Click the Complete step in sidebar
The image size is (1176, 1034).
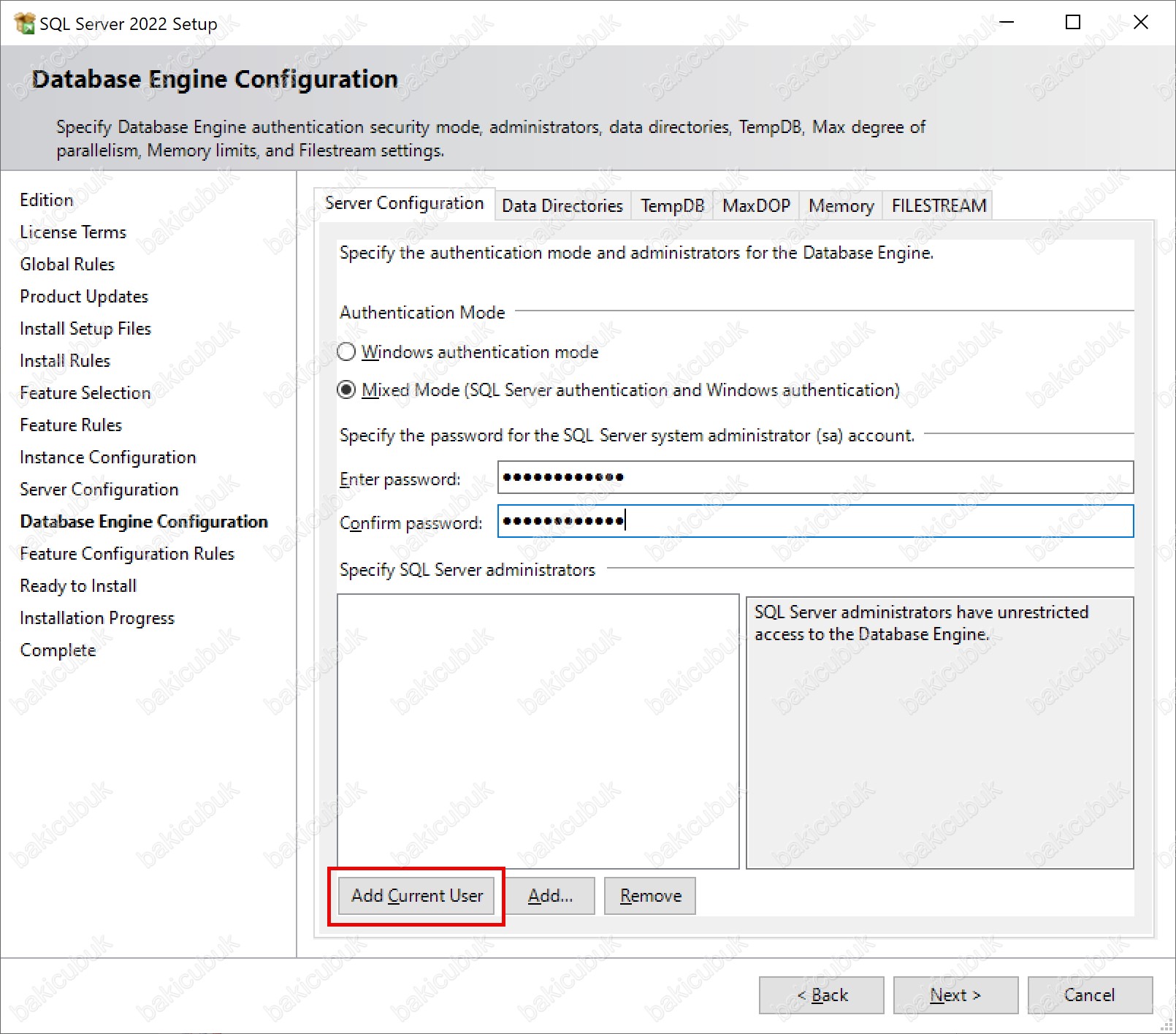(58, 650)
